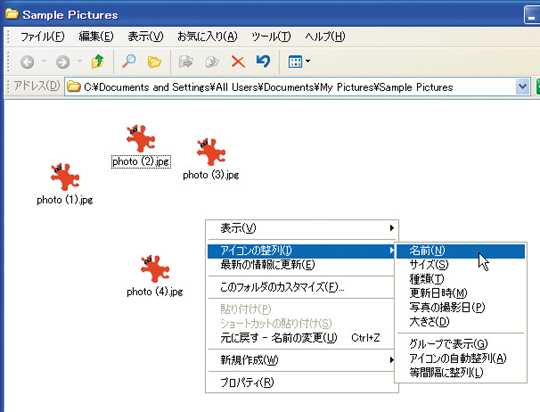Image resolution: width=540 pixels, height=412 pixels.
Task: Choose プロパティ(R) in context menu
Action: 302,382
